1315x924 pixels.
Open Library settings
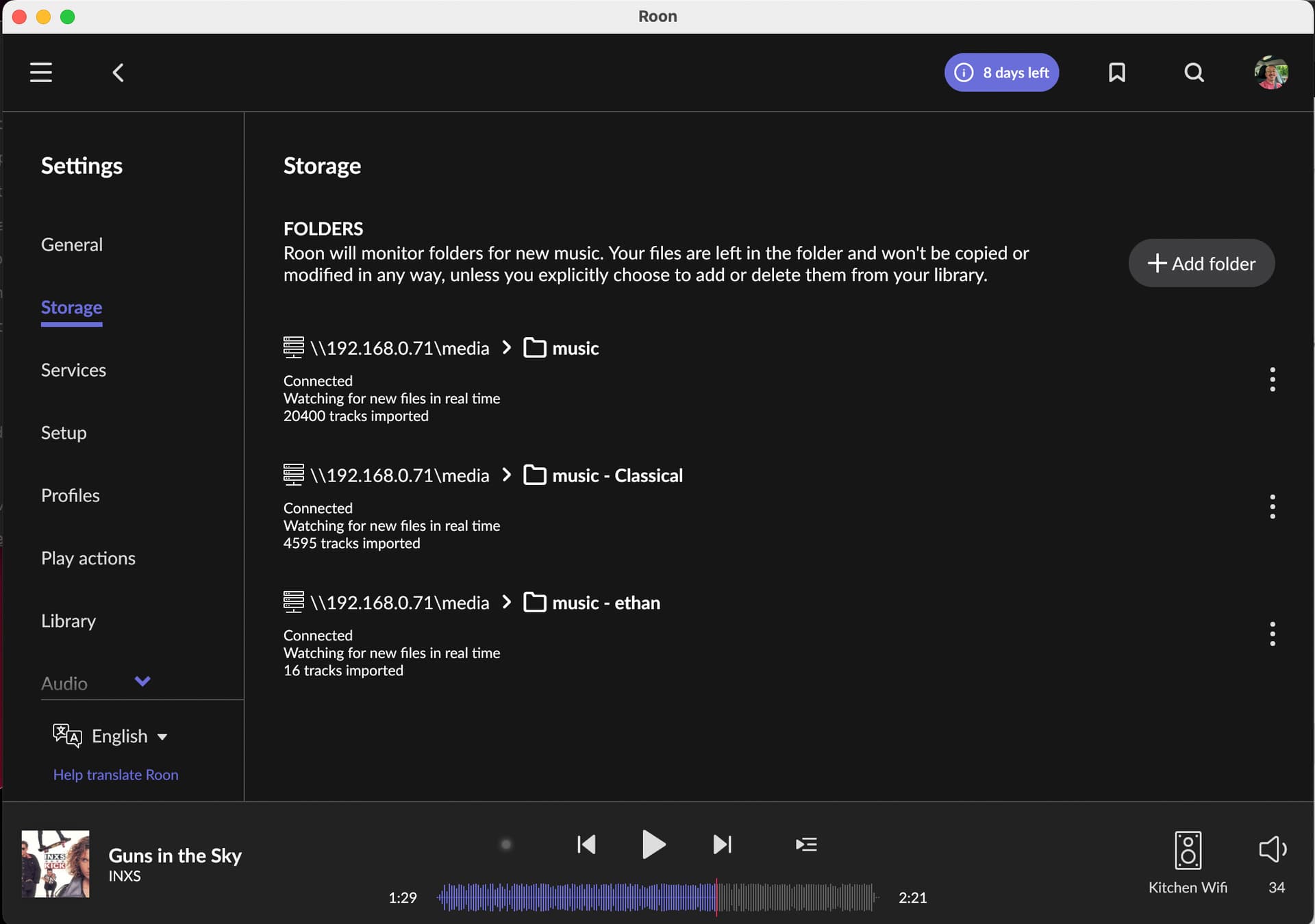pos(68,621)
